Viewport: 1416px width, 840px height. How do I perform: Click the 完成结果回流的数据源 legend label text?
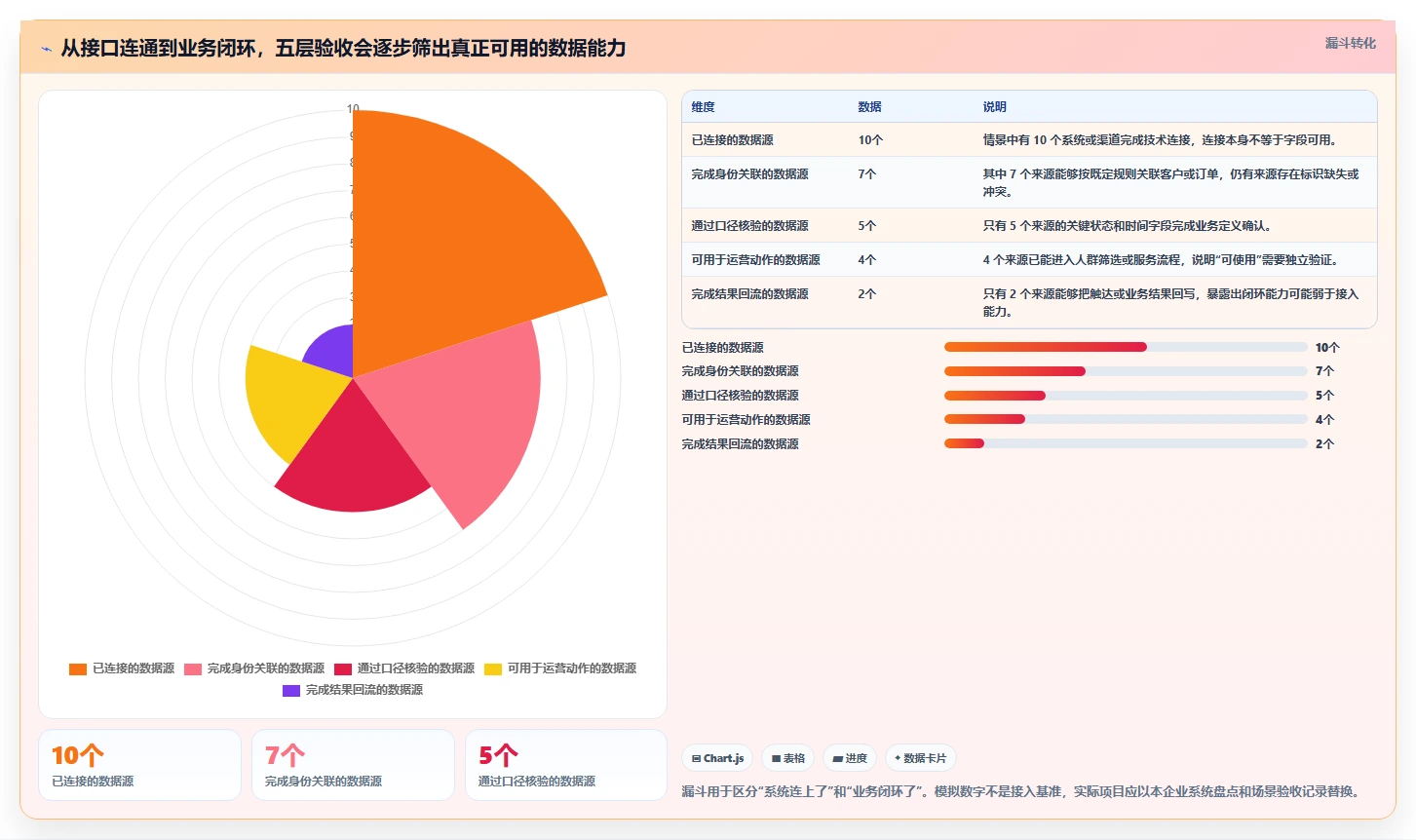(x=364, y=690)
